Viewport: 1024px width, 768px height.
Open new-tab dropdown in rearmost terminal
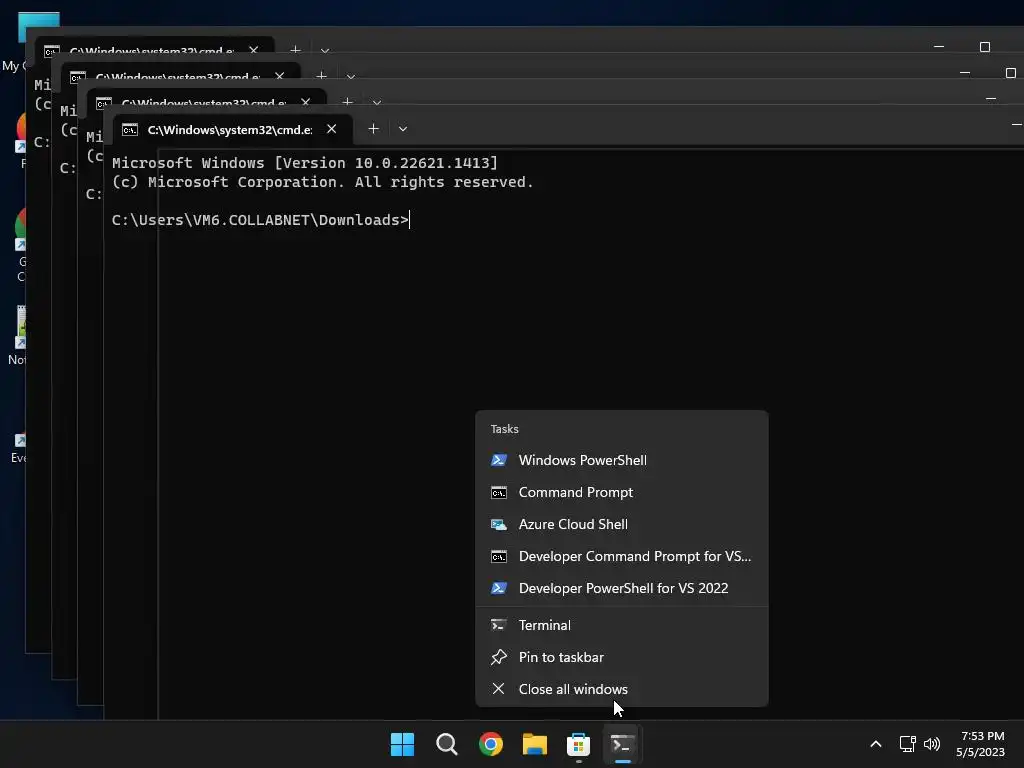(x=325, y=50)
